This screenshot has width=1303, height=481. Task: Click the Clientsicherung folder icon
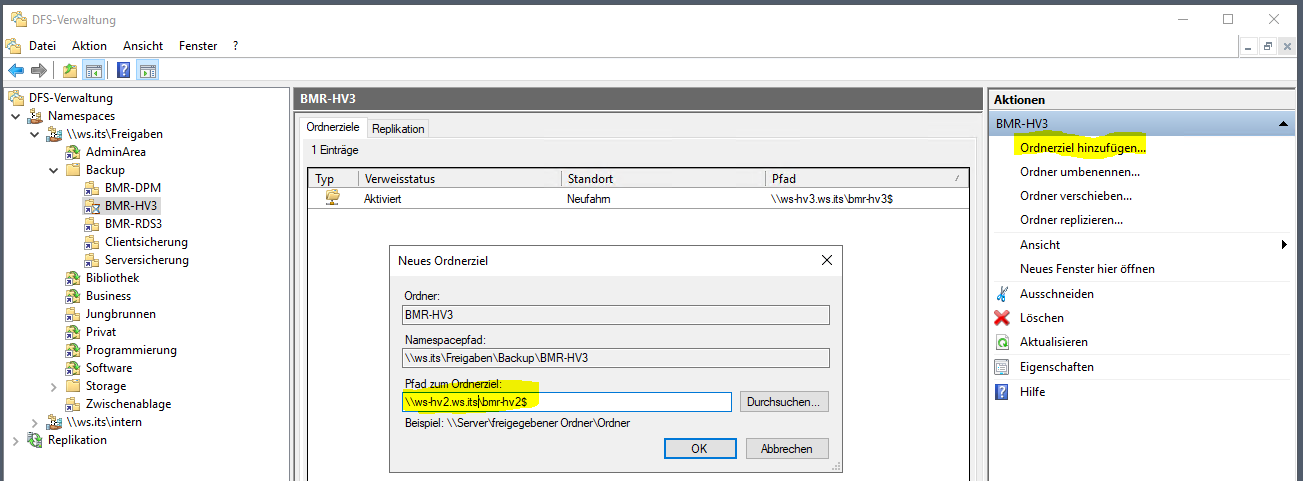point(92,242)
